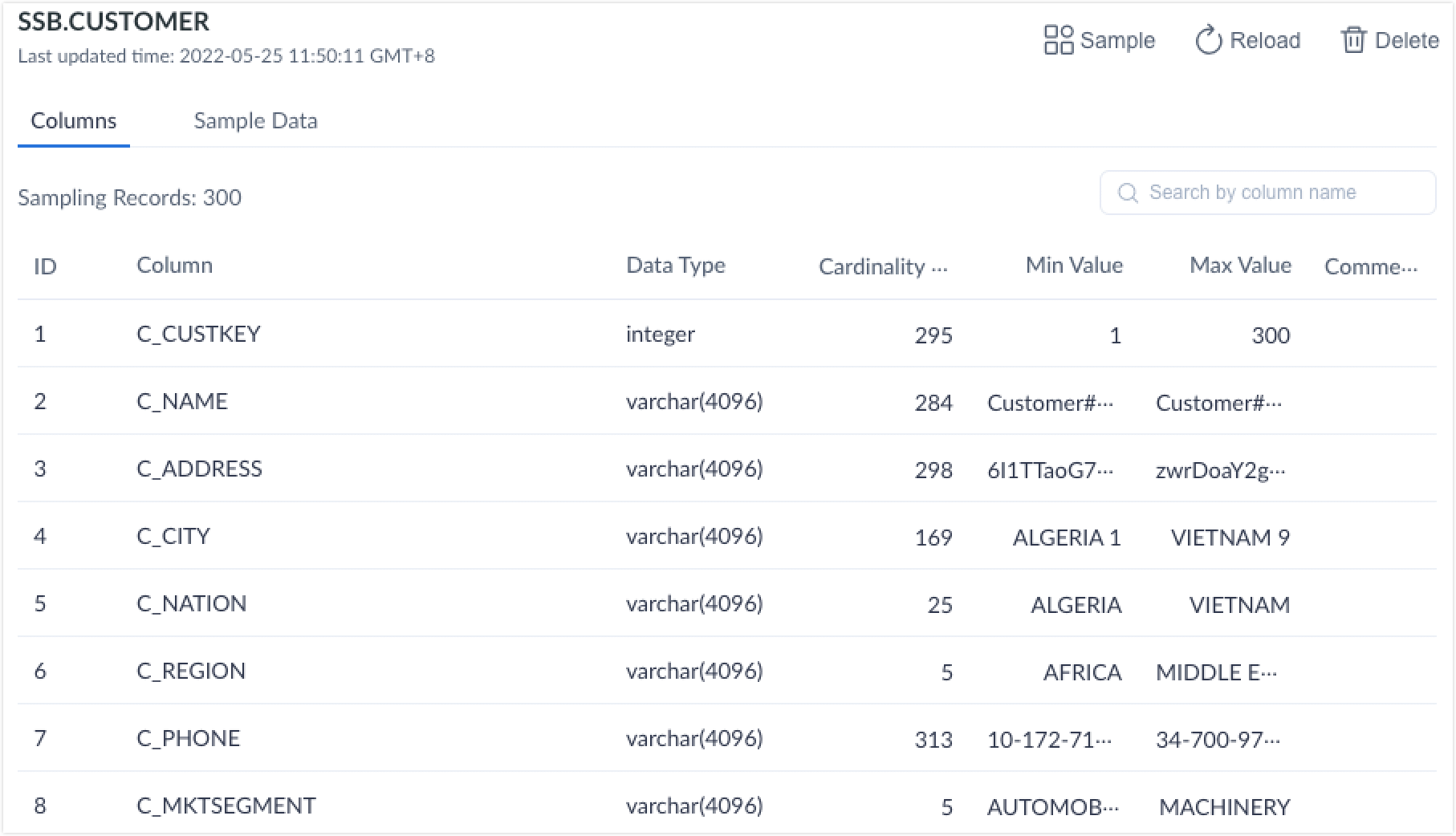Click the Max Value column header
Screen dimensions: 1456x836
[x=1239, y=266]
